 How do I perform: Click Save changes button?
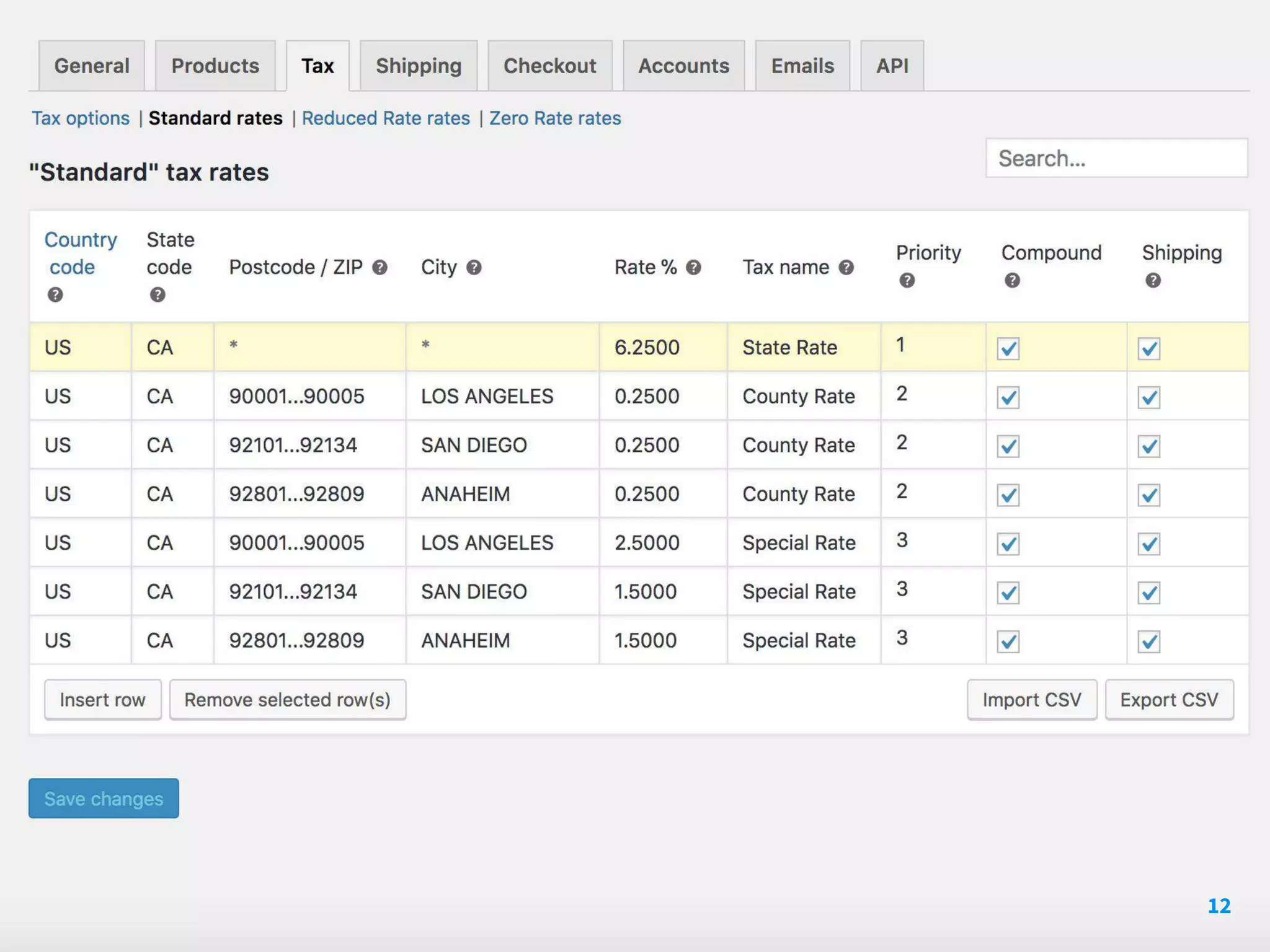coord(104,799)
